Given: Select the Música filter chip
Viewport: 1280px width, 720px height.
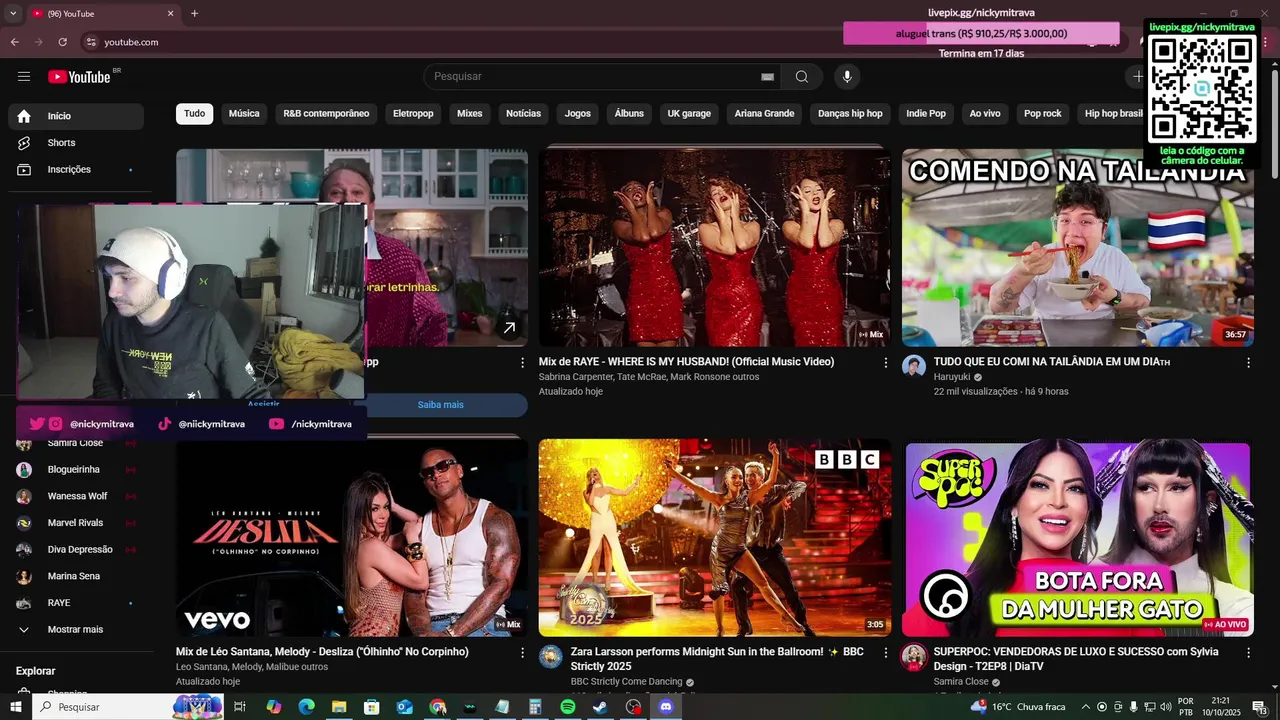Looking at the screenshot, I should pyautogui.click(x=244, y=114).
